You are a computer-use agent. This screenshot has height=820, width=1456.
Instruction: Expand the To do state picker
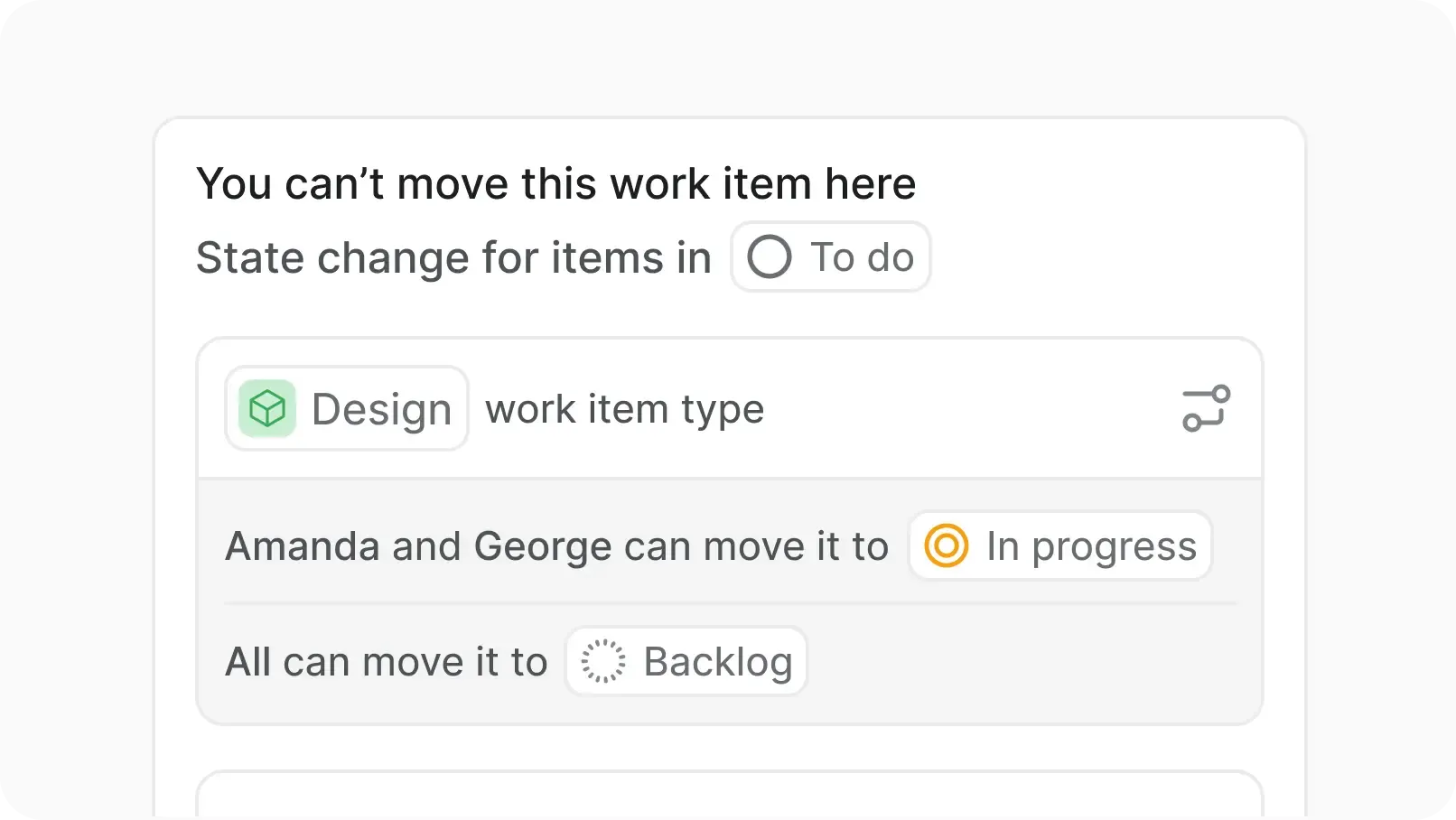(x=829, y=256)
